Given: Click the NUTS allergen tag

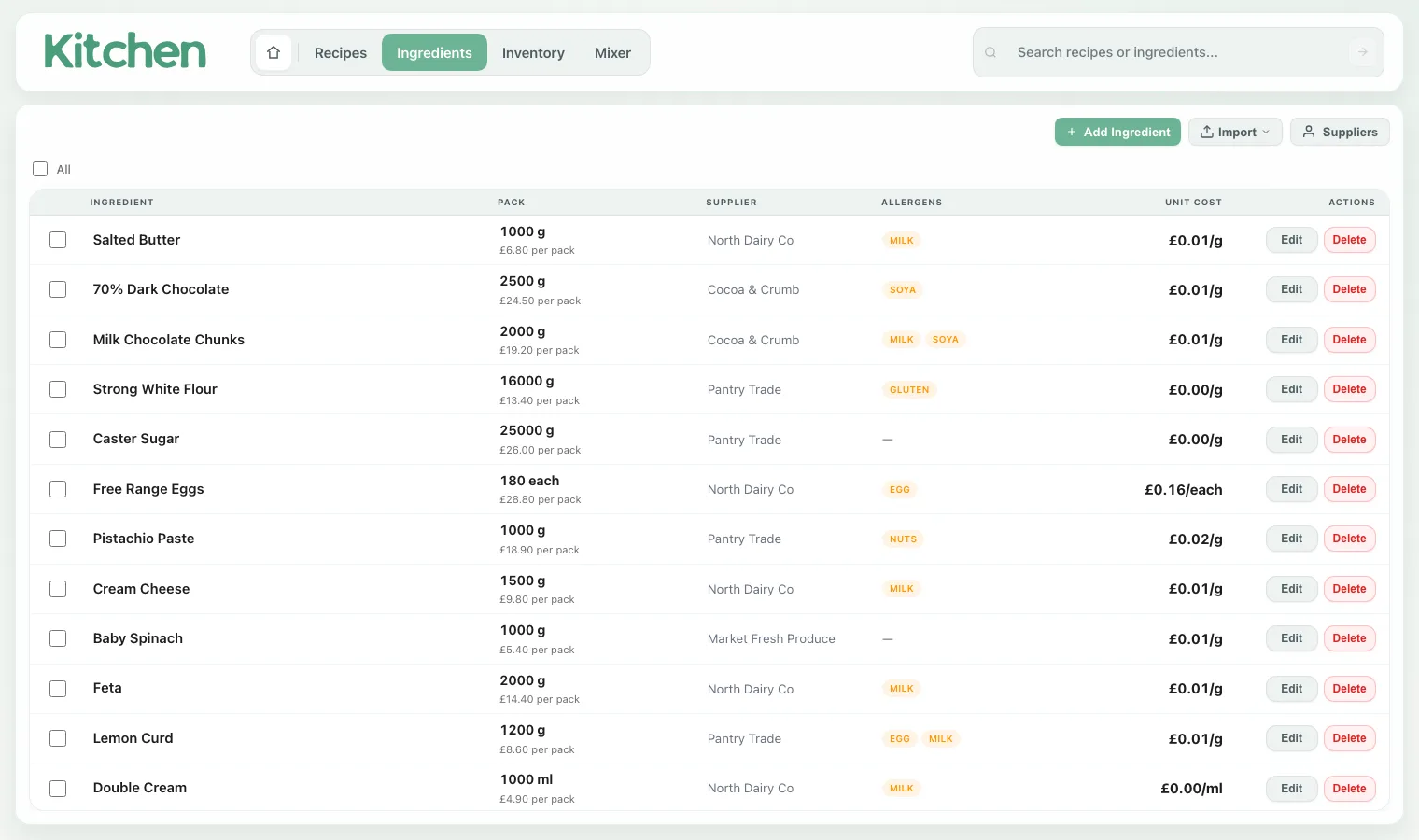Looking at the screenshot, I should 903,539.
